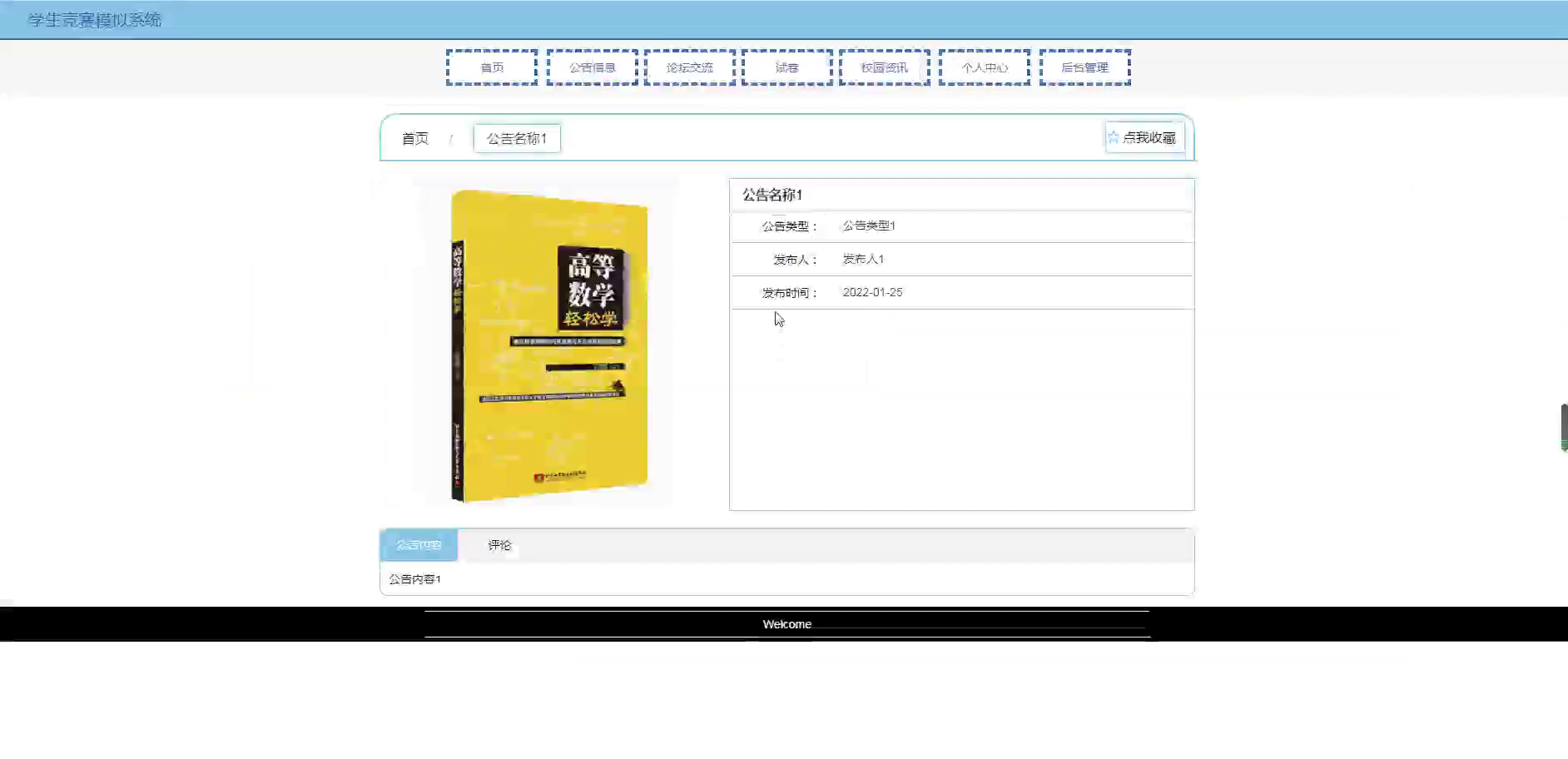Click the 发布人1 value

(863, 259)
